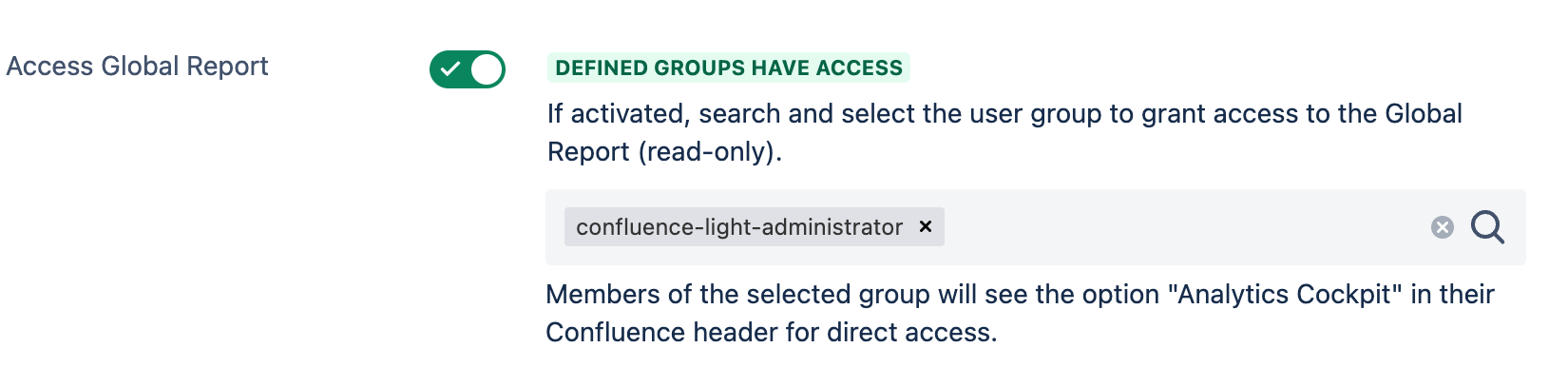This screenshot has width=1568, height=367.
Task: Click the Access Global Report label
Action: (x=137, y=67)
